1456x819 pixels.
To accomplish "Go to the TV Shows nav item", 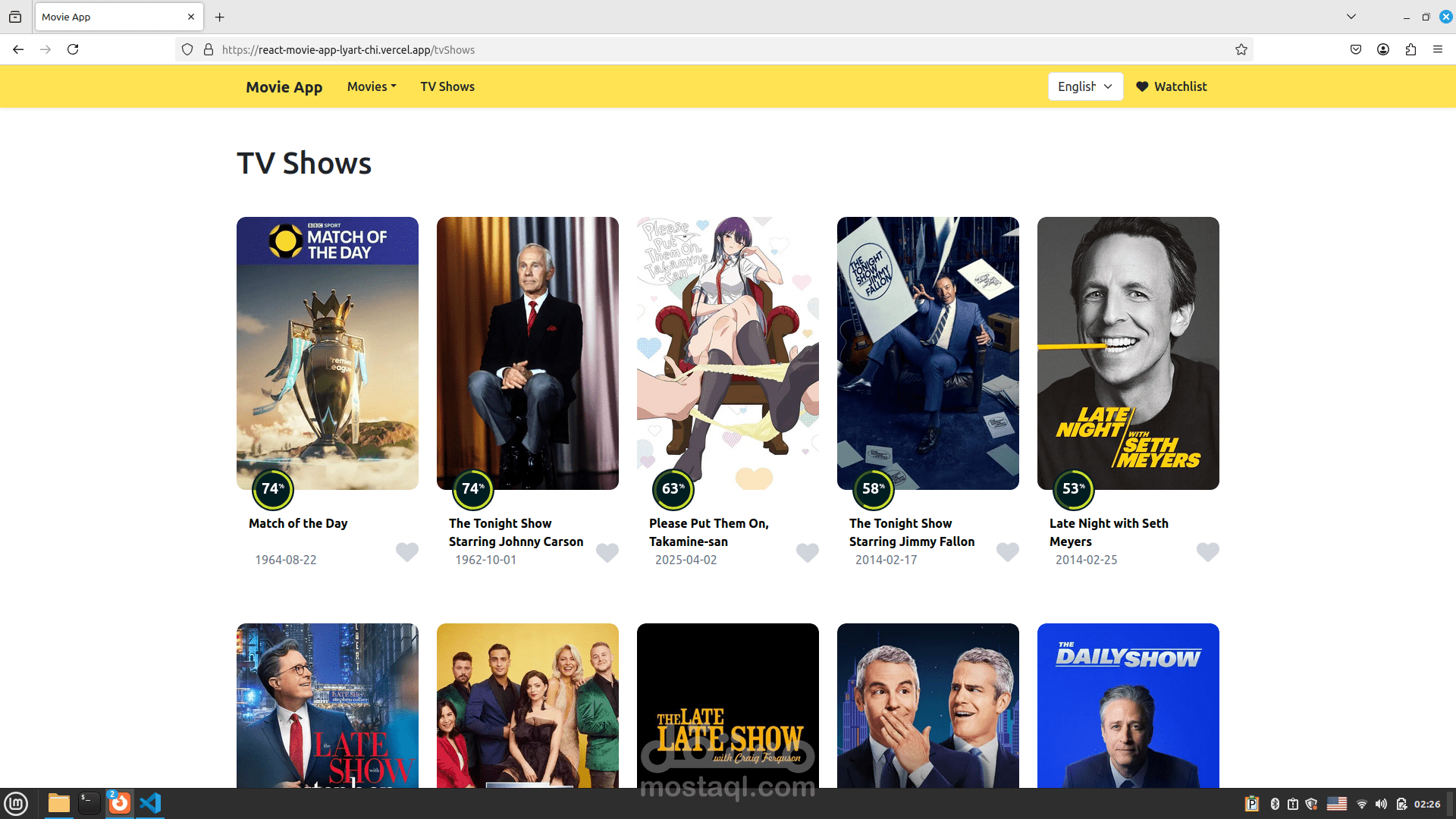I will (447, 86).
